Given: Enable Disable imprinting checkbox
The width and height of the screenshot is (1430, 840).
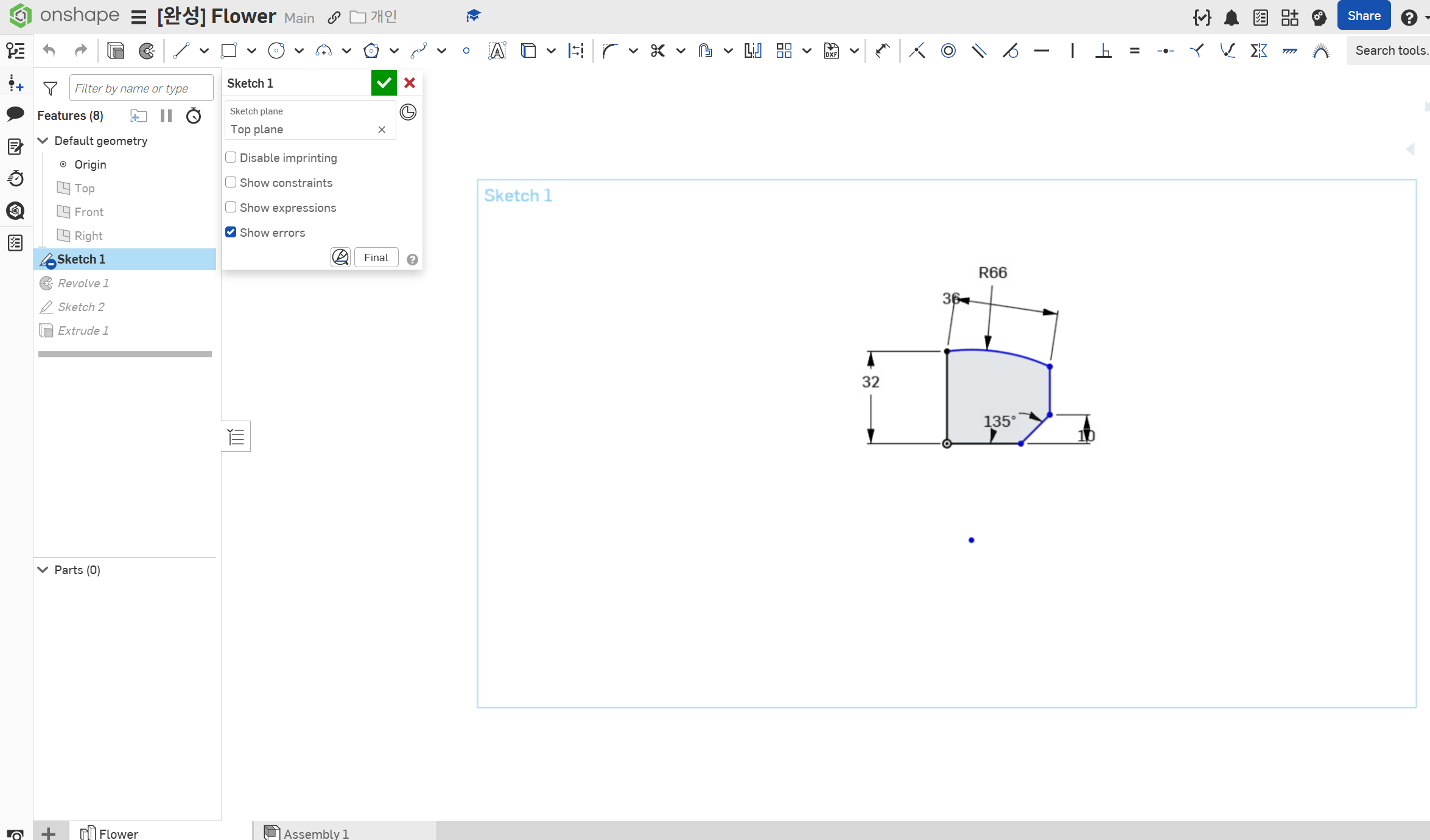Looking at the screenshot, I should pyautogui.click(x=231, y=158).
